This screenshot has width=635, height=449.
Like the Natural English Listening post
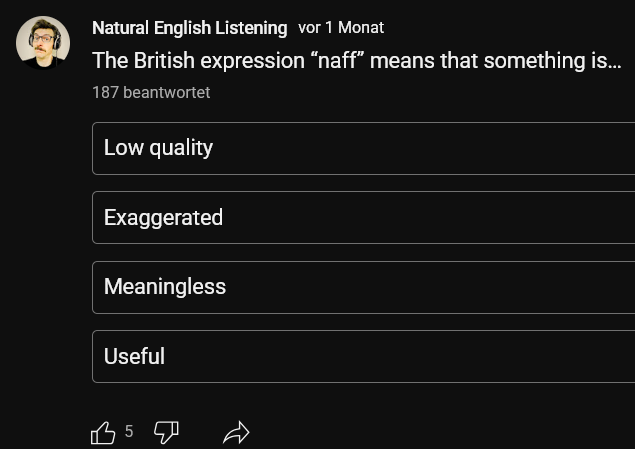tap(103, 432)
